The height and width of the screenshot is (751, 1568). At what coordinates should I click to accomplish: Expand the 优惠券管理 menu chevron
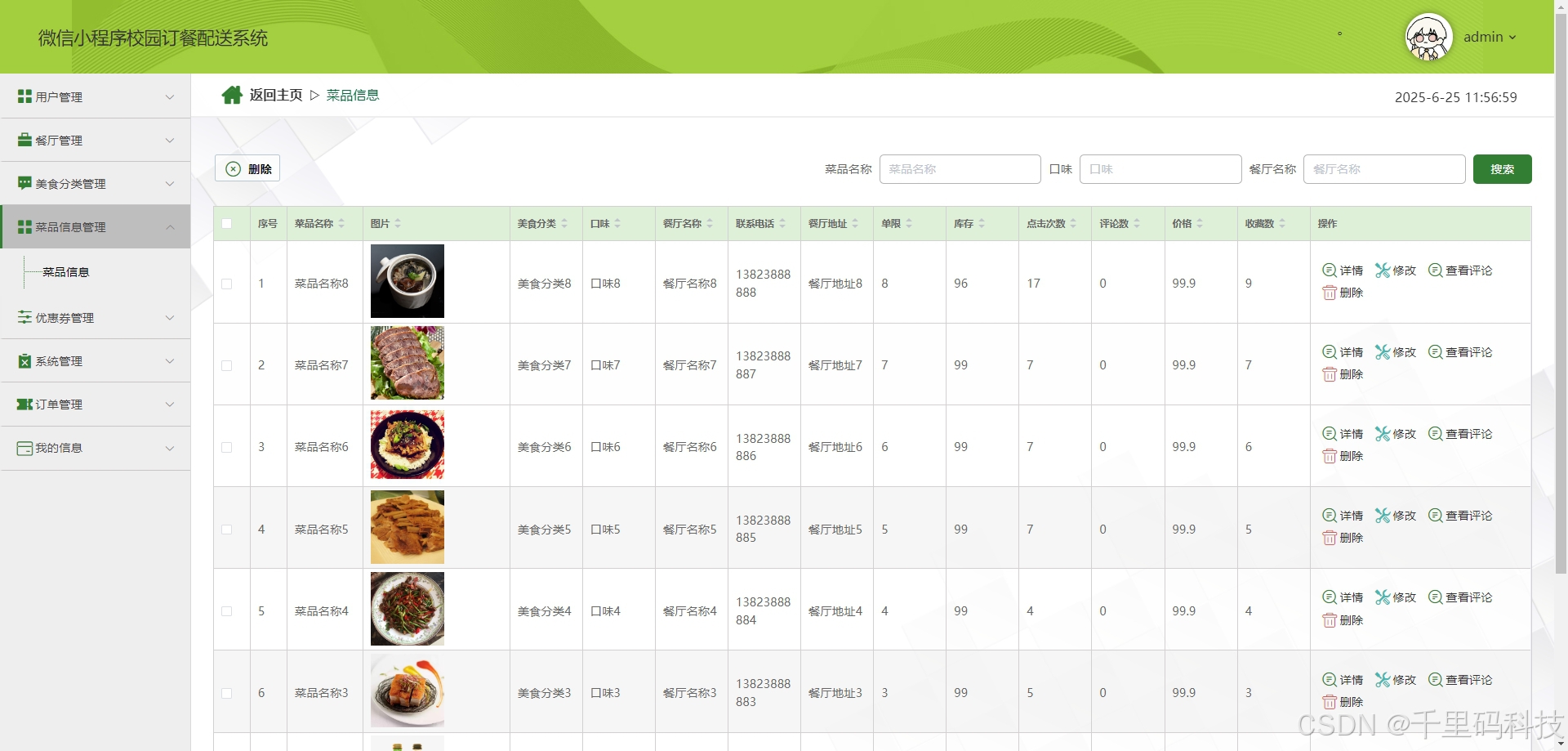tap(170, 318)
